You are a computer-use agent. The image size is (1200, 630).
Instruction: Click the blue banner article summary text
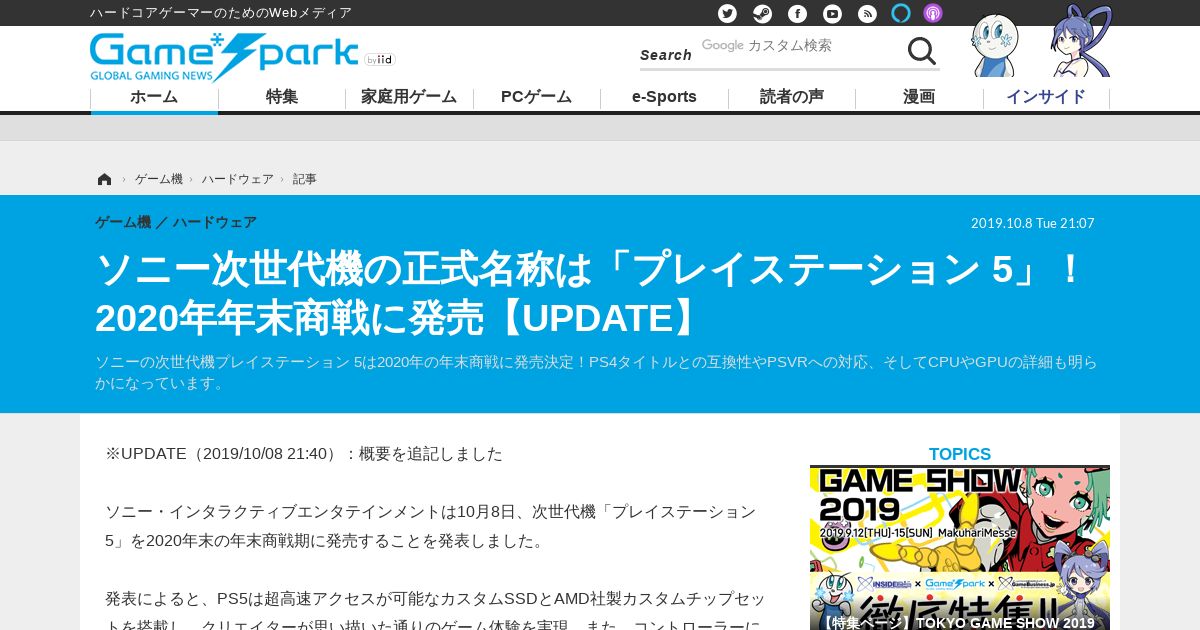point(596,372)
